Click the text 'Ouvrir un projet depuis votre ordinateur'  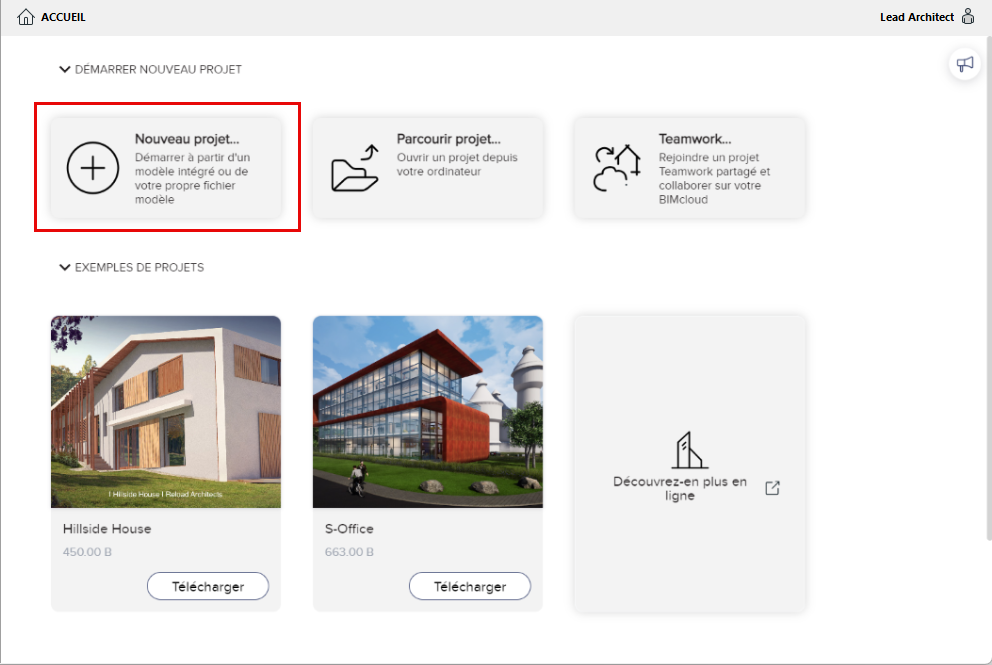457,165
